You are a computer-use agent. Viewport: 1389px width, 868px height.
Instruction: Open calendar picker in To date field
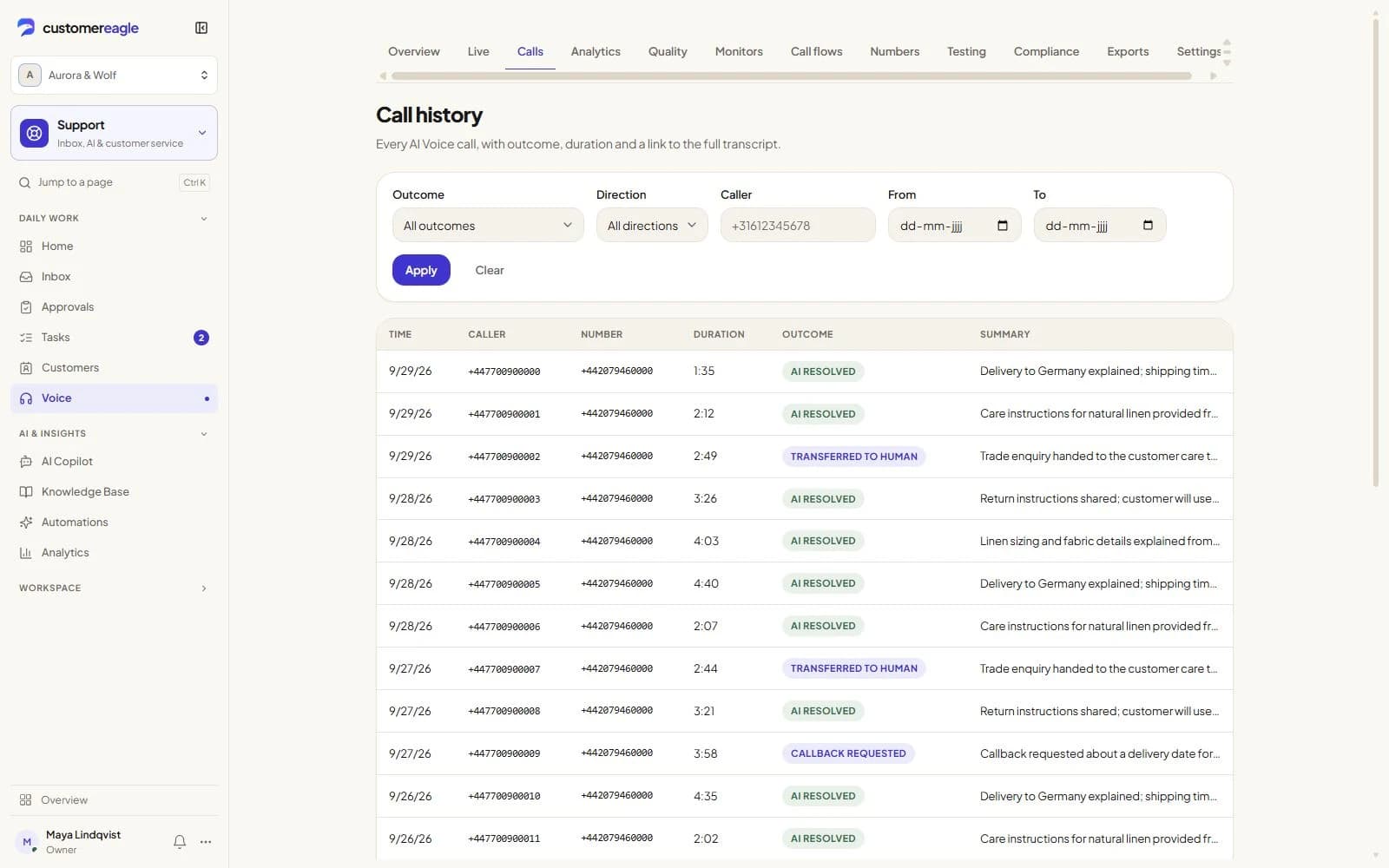point(1148,226)
